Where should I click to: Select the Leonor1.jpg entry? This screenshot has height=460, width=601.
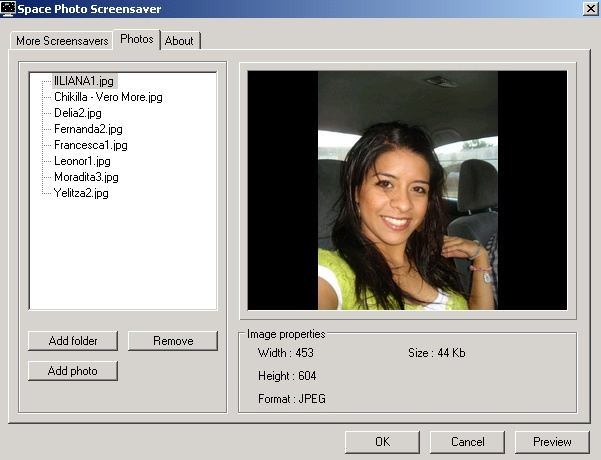[x=82, y=161]
